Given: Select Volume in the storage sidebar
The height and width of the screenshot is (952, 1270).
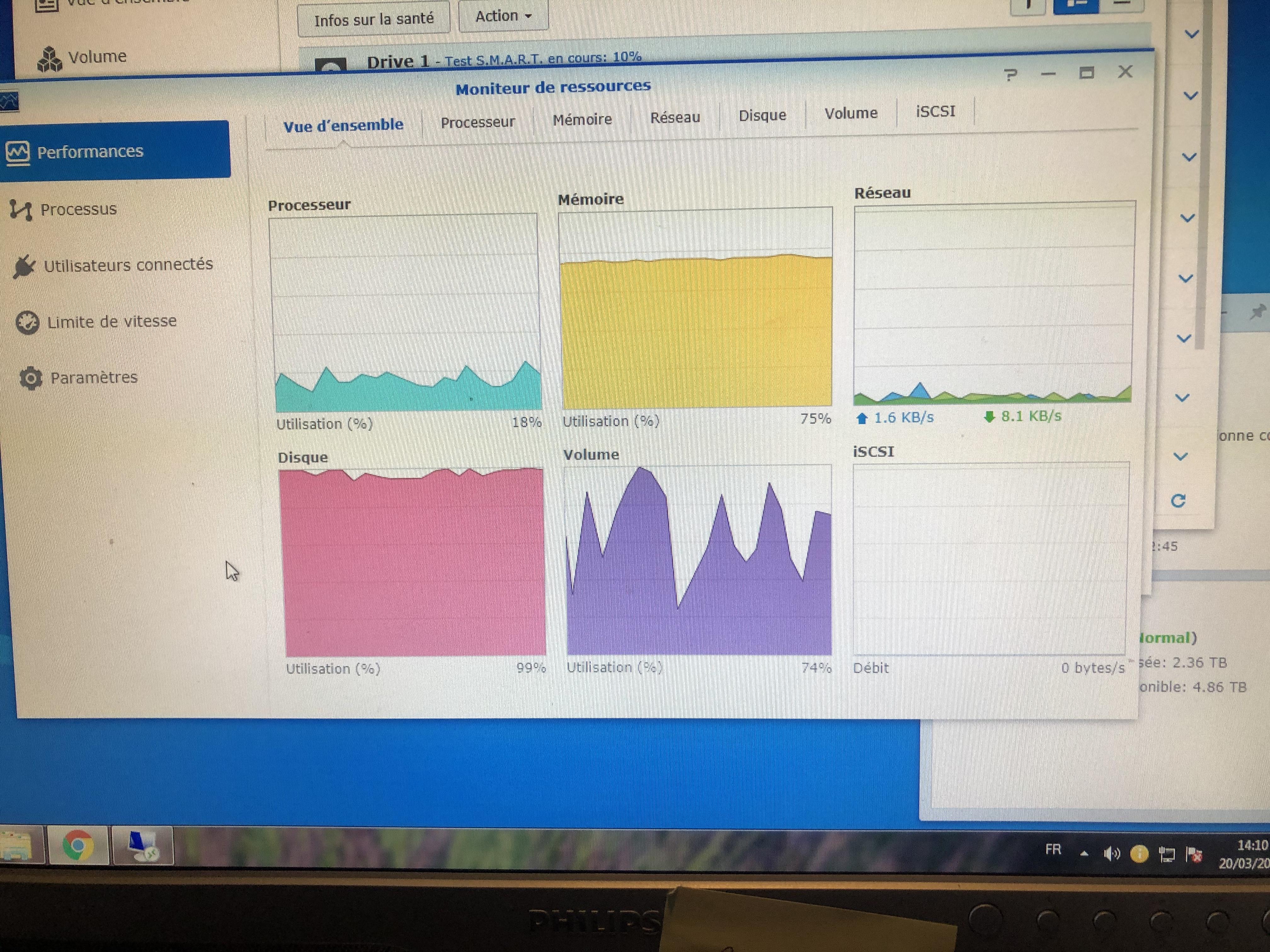Looking at the screenshot, I should pos(96,57).
